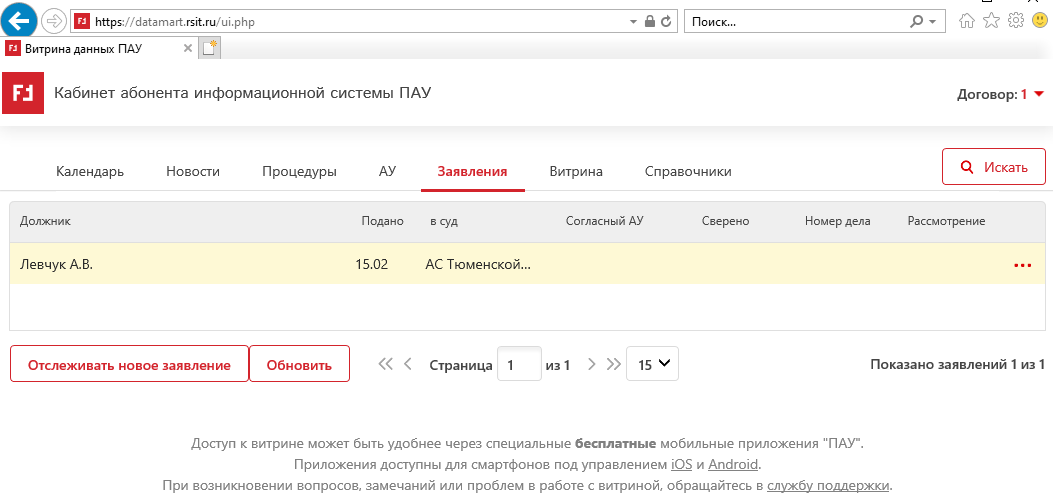Expand the browser search provider dropdown
This screenshot has width=1053, height=496.
[x=932, y=21]
